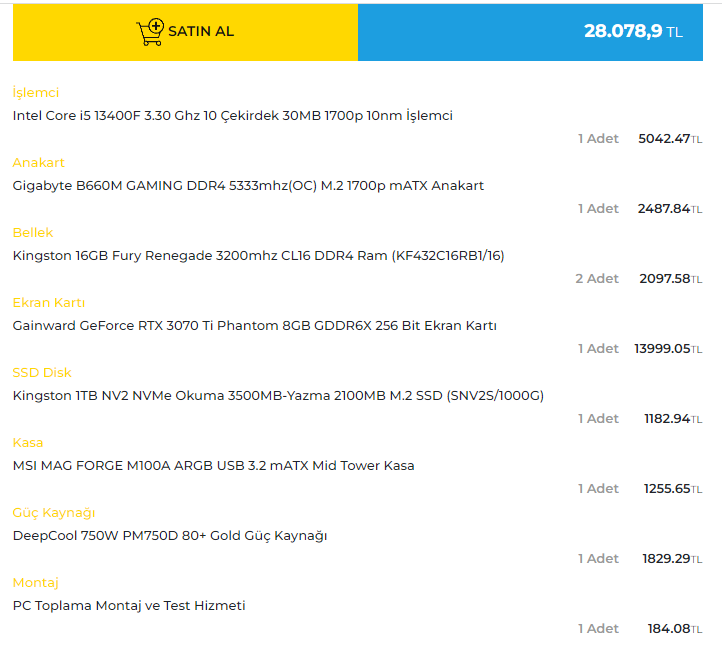Image resolution: width=722 pixels, height=653 pixels.
Task: Open the Güç Kaynağı category heading
Action: [x=54, y=513]
